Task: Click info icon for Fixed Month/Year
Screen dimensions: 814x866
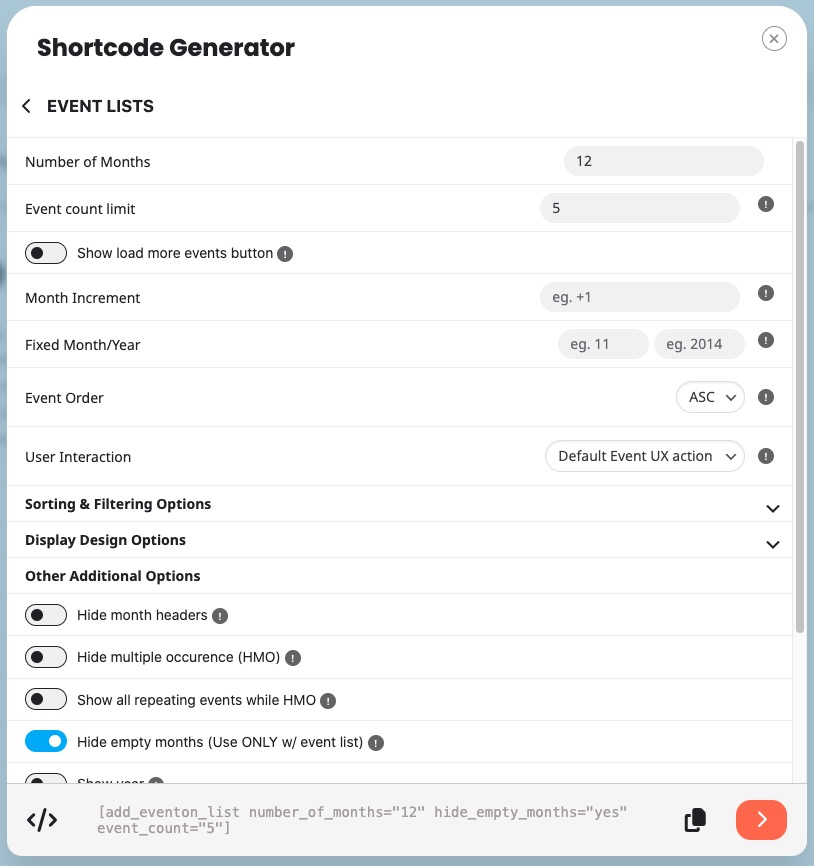Action: coord(766,340)
